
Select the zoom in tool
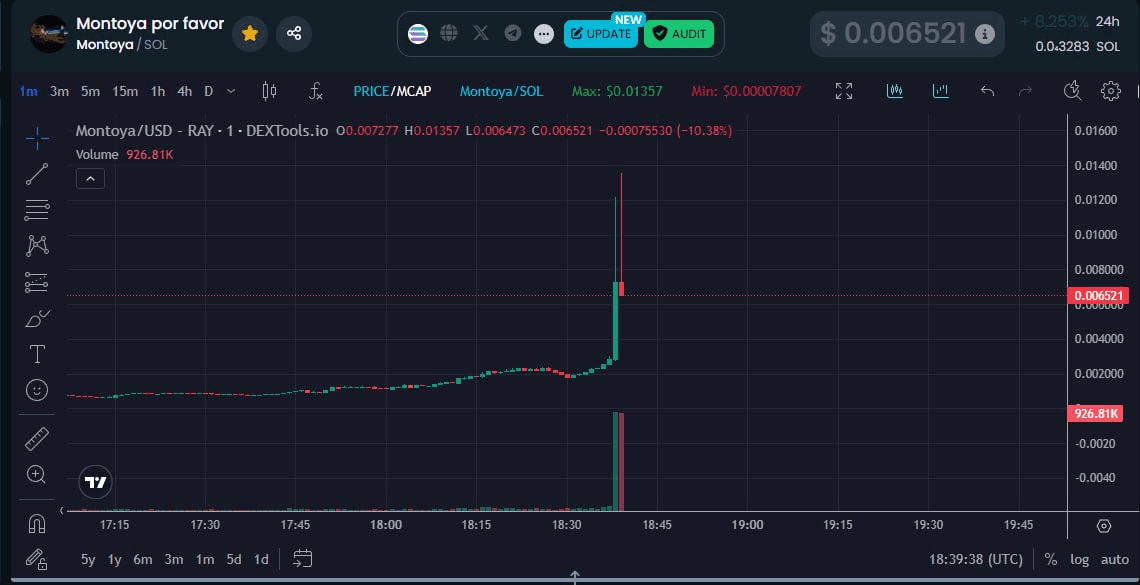[36, 475]
